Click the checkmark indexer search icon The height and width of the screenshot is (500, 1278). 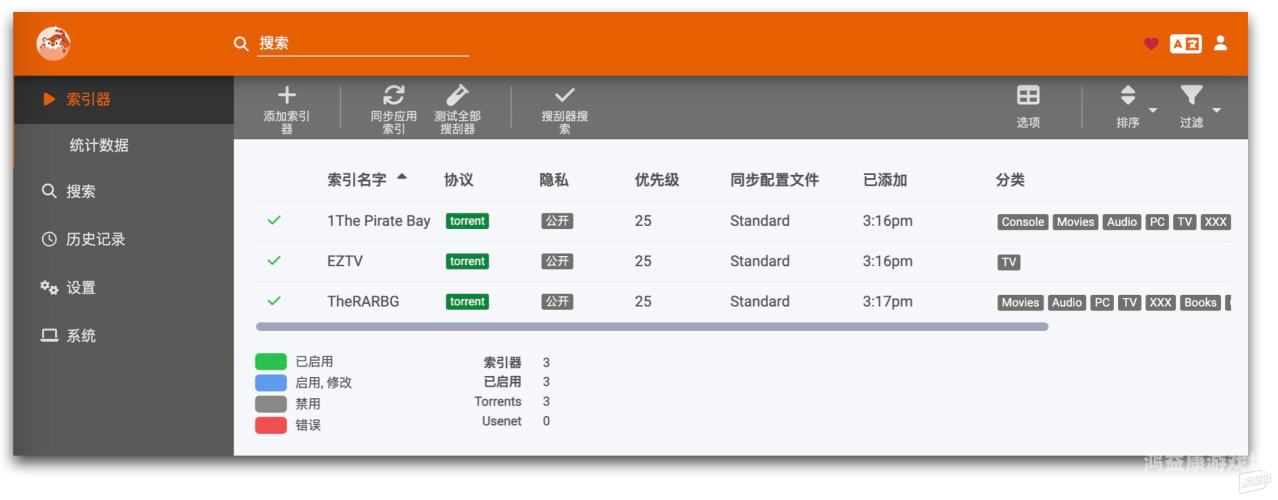coord(565,96)
